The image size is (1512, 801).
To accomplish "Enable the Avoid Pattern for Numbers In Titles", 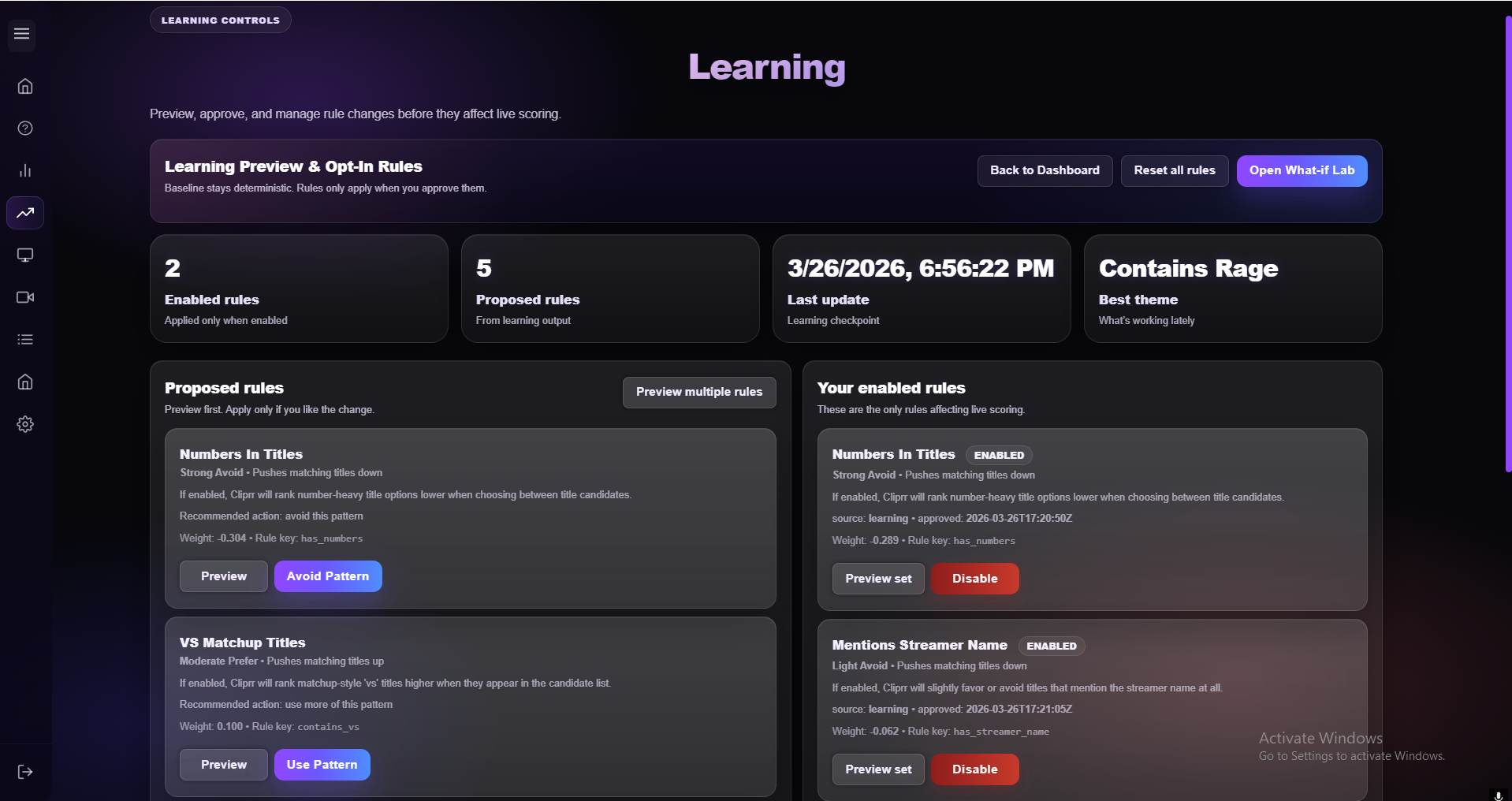I will pyautogui.click(x=328, y=576).
